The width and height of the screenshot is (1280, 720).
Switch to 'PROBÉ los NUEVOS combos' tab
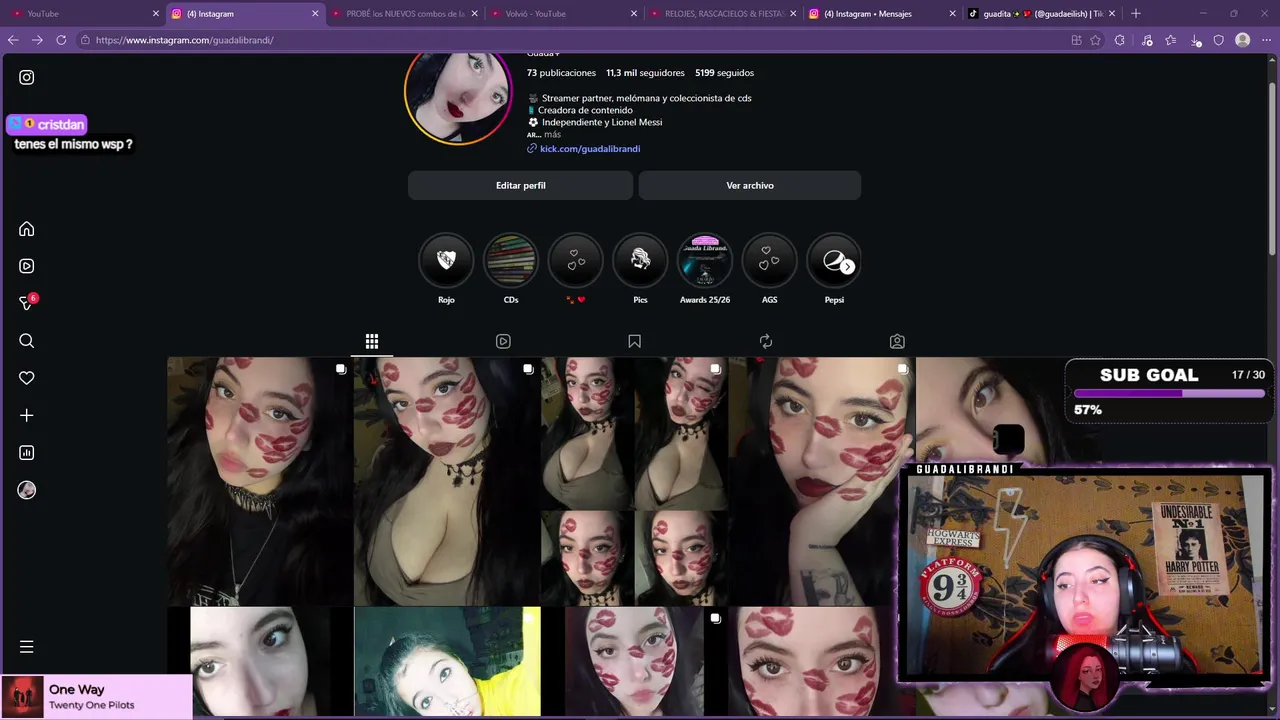(405, 13)
